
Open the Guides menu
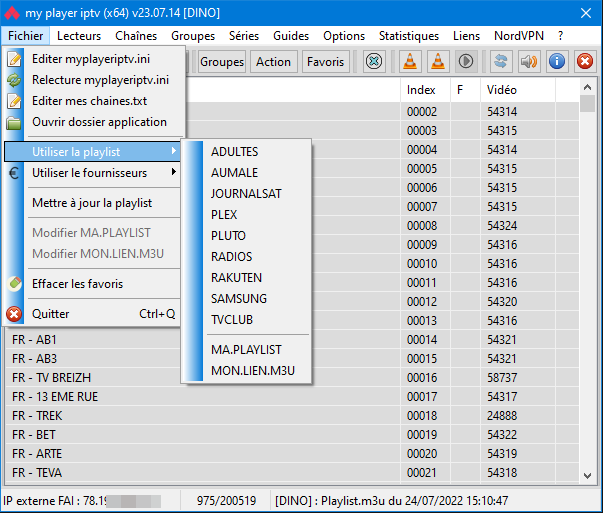(291, 36)
